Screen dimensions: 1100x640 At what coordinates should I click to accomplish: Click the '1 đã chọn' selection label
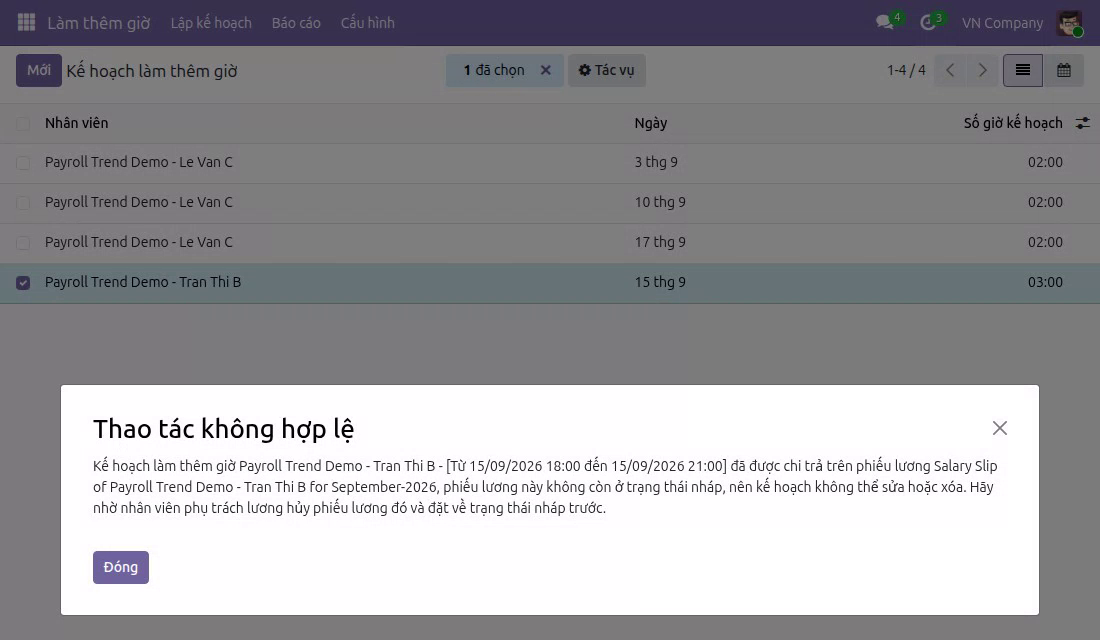coord(494,70)
